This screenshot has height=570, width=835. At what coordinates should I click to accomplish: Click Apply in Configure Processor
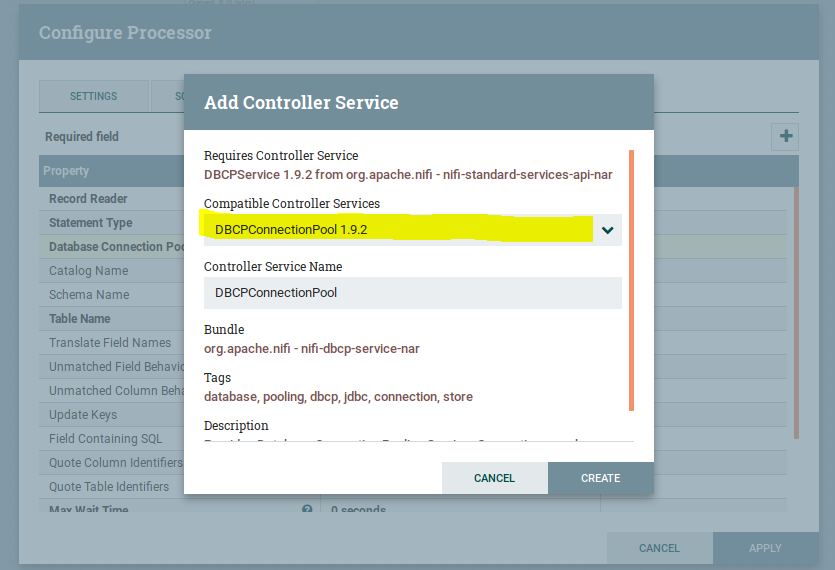pyautogui.click(x=765, y=548)
